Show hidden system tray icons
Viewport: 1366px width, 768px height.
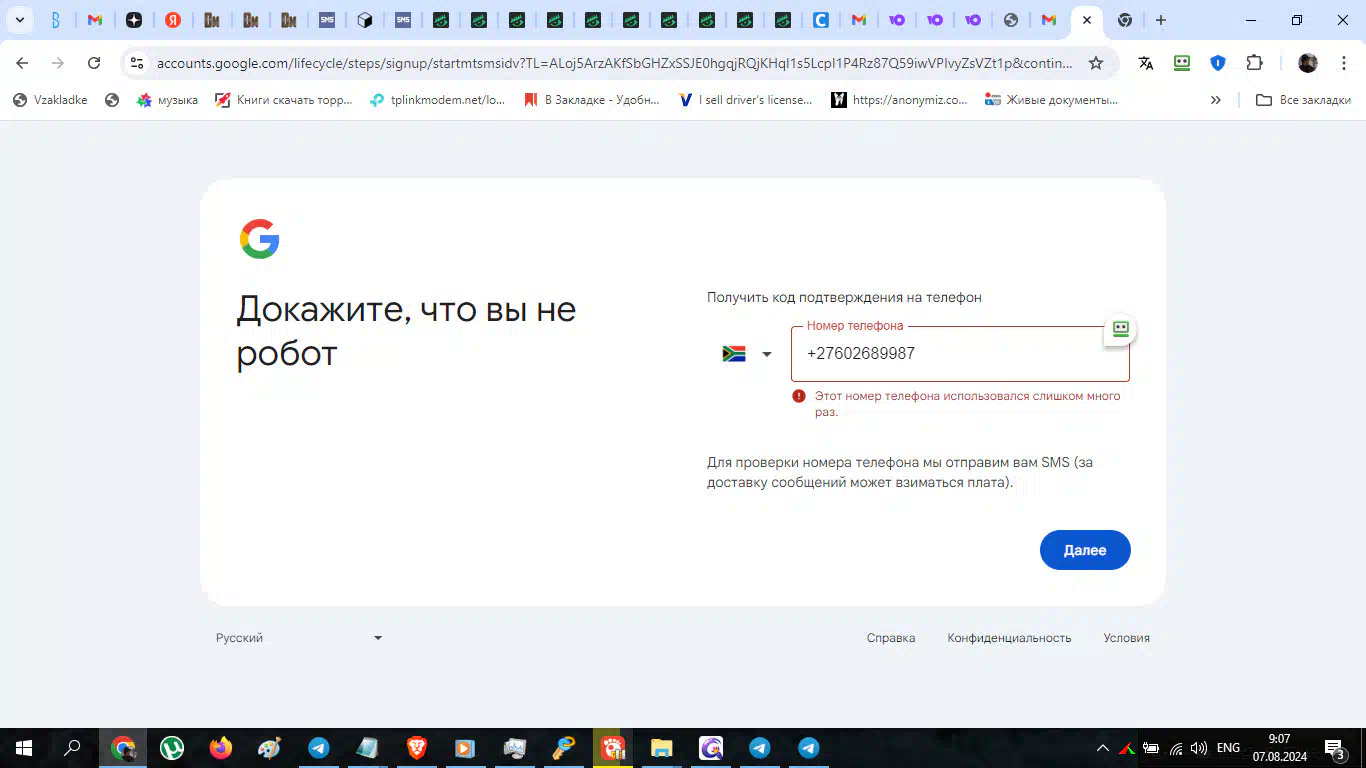tap(1103, 748)
